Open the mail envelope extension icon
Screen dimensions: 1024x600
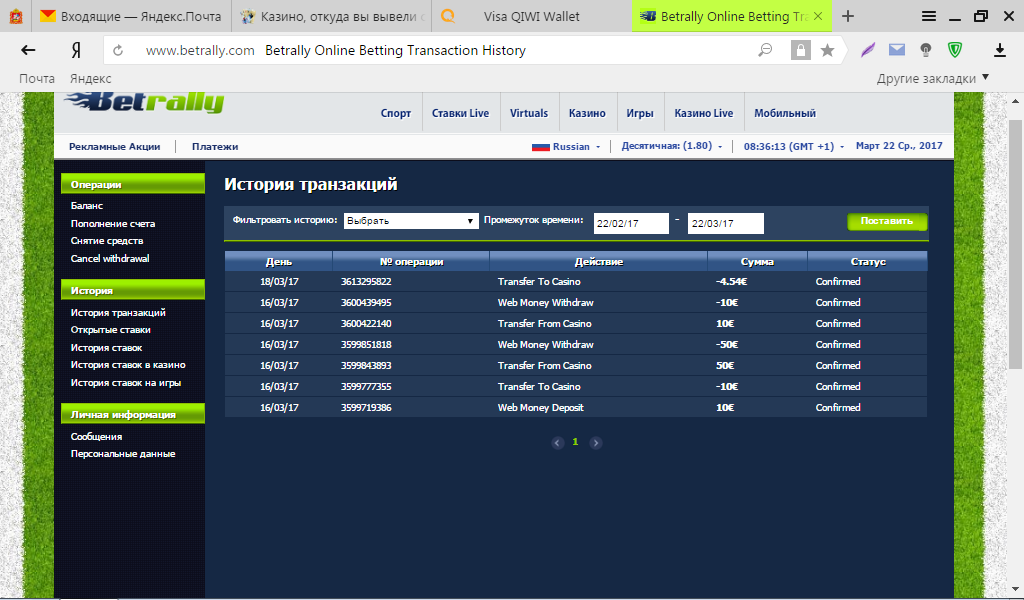pos(897,50)
